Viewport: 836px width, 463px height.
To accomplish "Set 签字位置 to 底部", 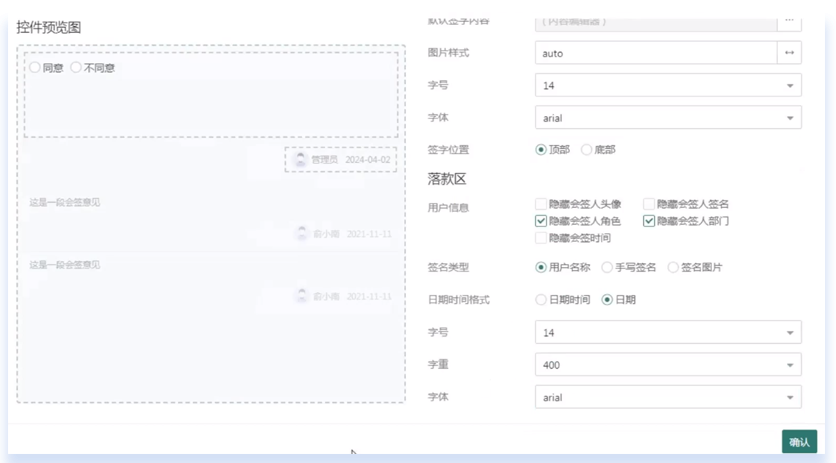I will 586,150.
